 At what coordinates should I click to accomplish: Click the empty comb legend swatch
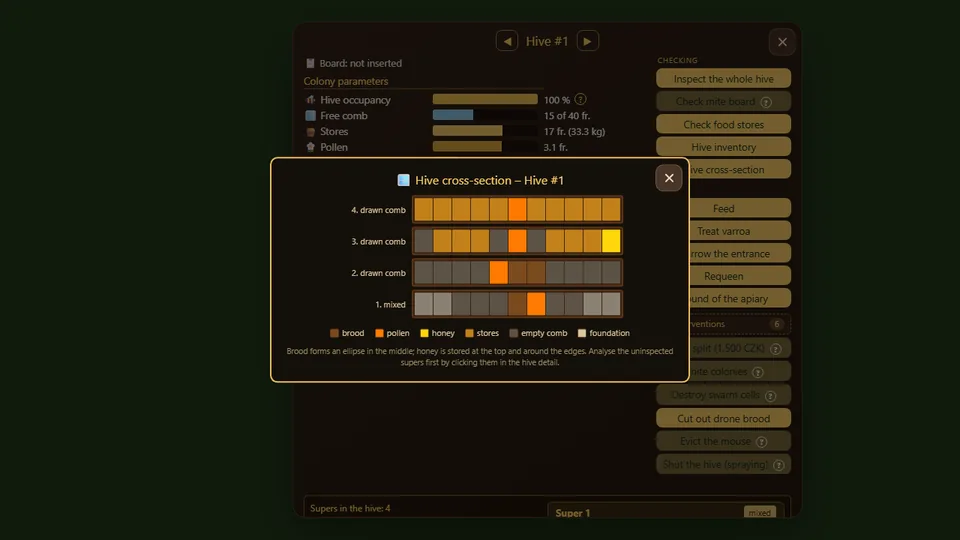(x=514, y=333)
